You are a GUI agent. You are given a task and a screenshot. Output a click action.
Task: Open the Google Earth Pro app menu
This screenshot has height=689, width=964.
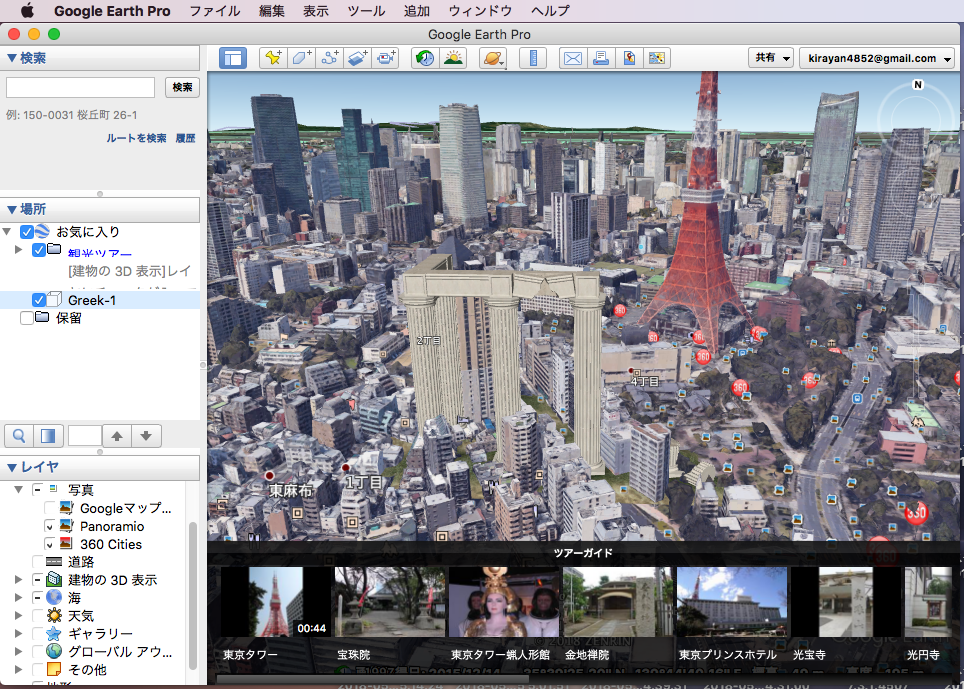tap(112, 10)
